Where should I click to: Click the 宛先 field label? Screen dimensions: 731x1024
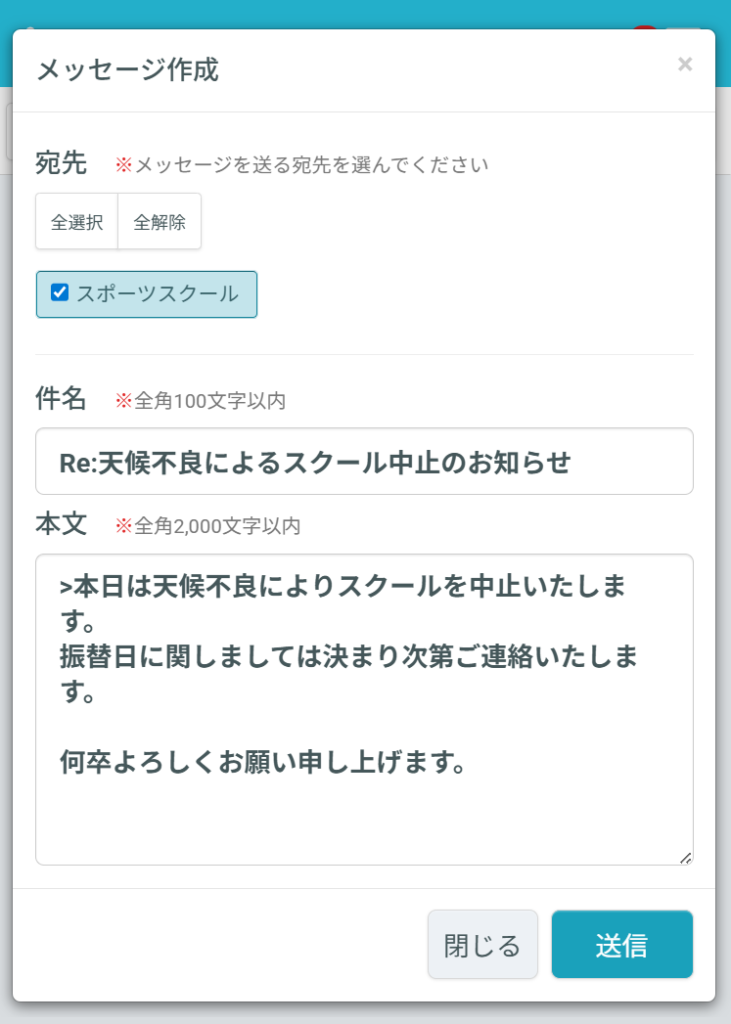(61, 163)
